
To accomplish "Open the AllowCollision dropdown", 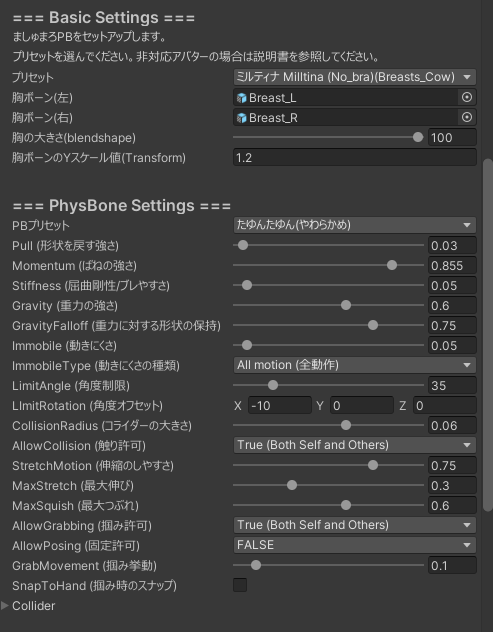I will (355, 445).
